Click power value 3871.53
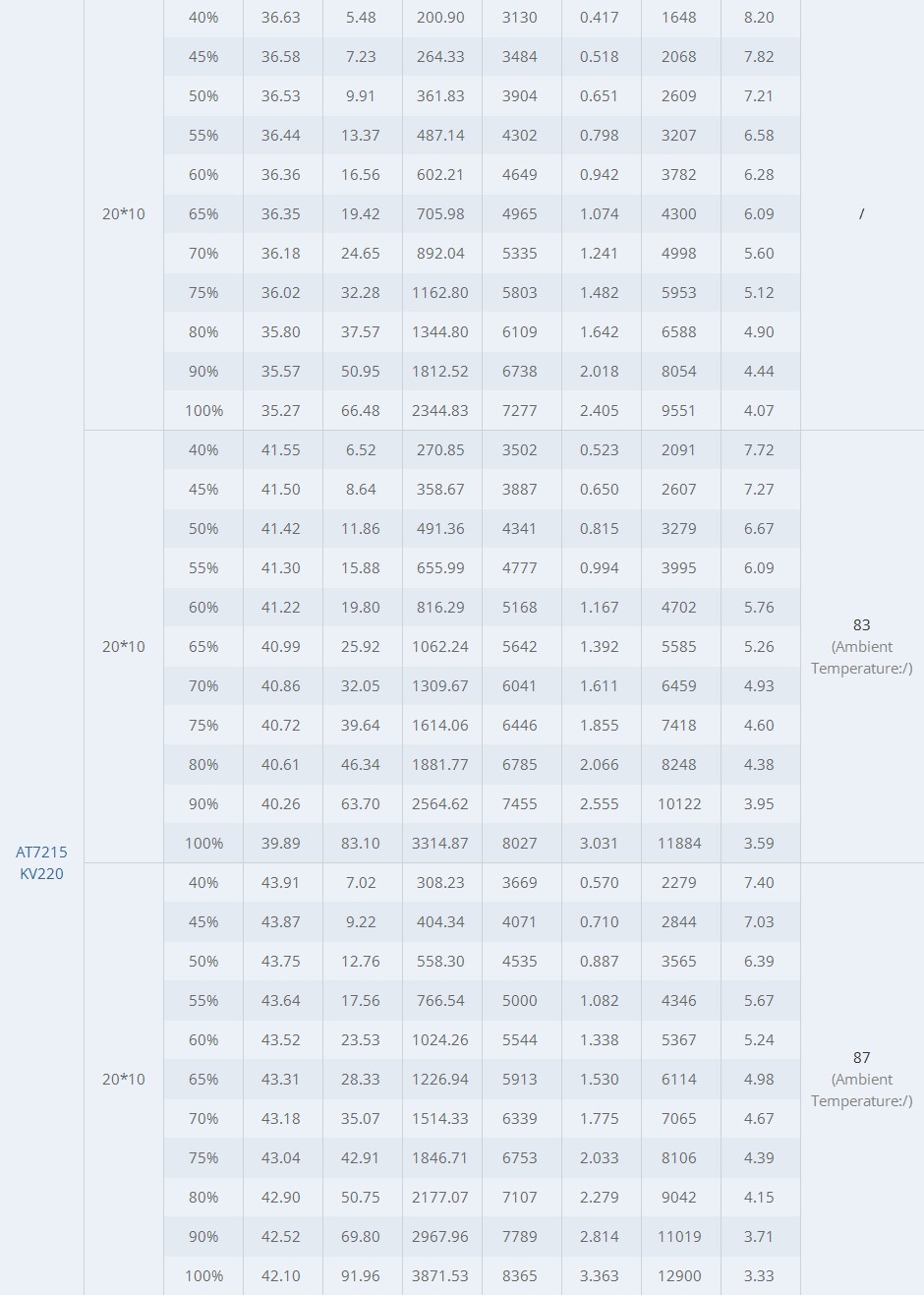The width and height of the screenshot is (924, 1295). coord(440,1275)
